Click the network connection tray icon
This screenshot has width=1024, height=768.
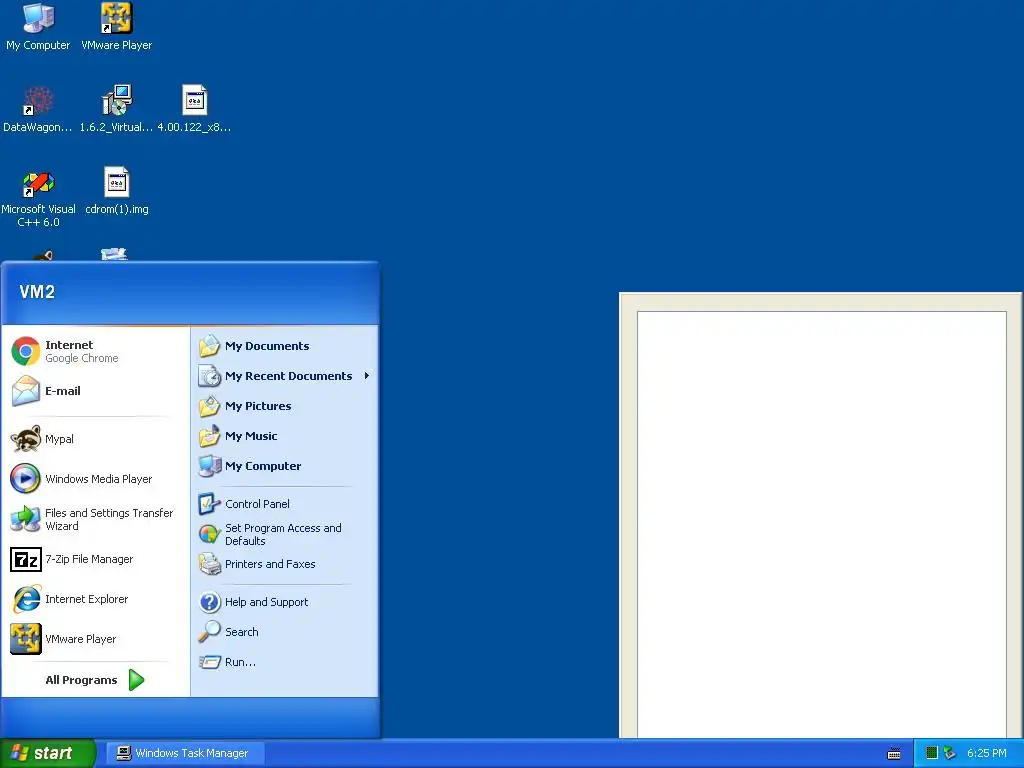950,753
